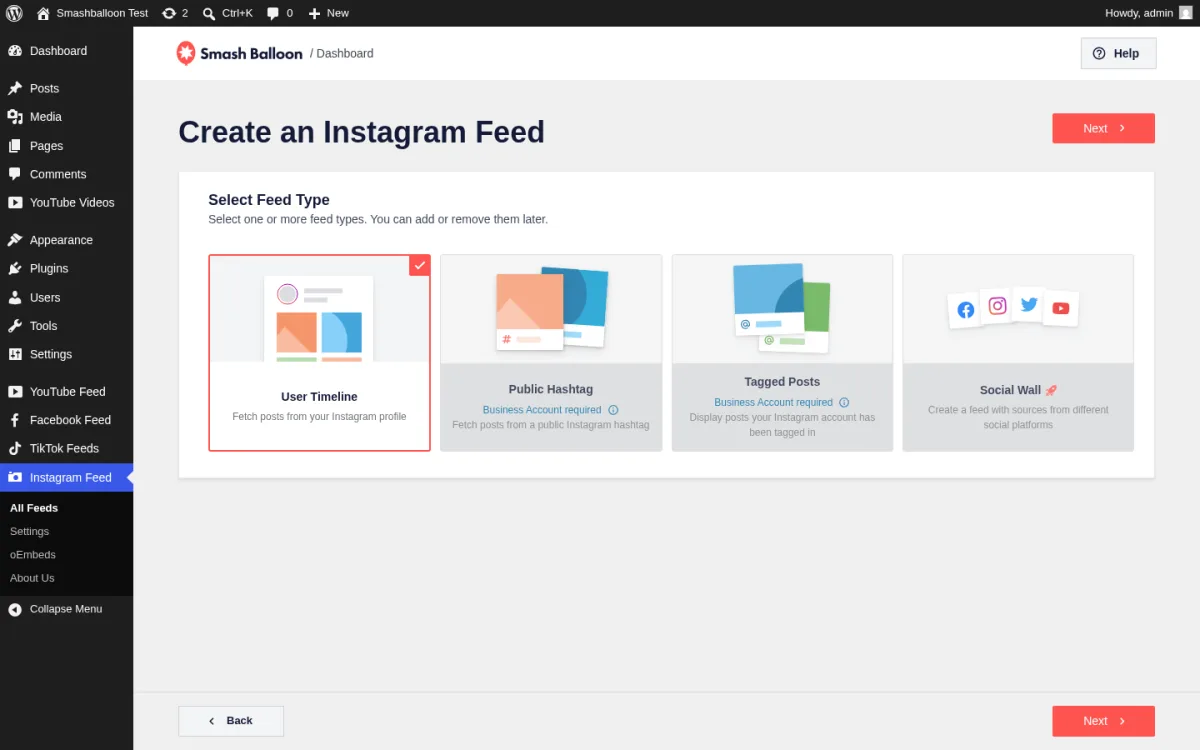
Task: Click the Instagram icon in Social Wall card
Action: [997, 306]
